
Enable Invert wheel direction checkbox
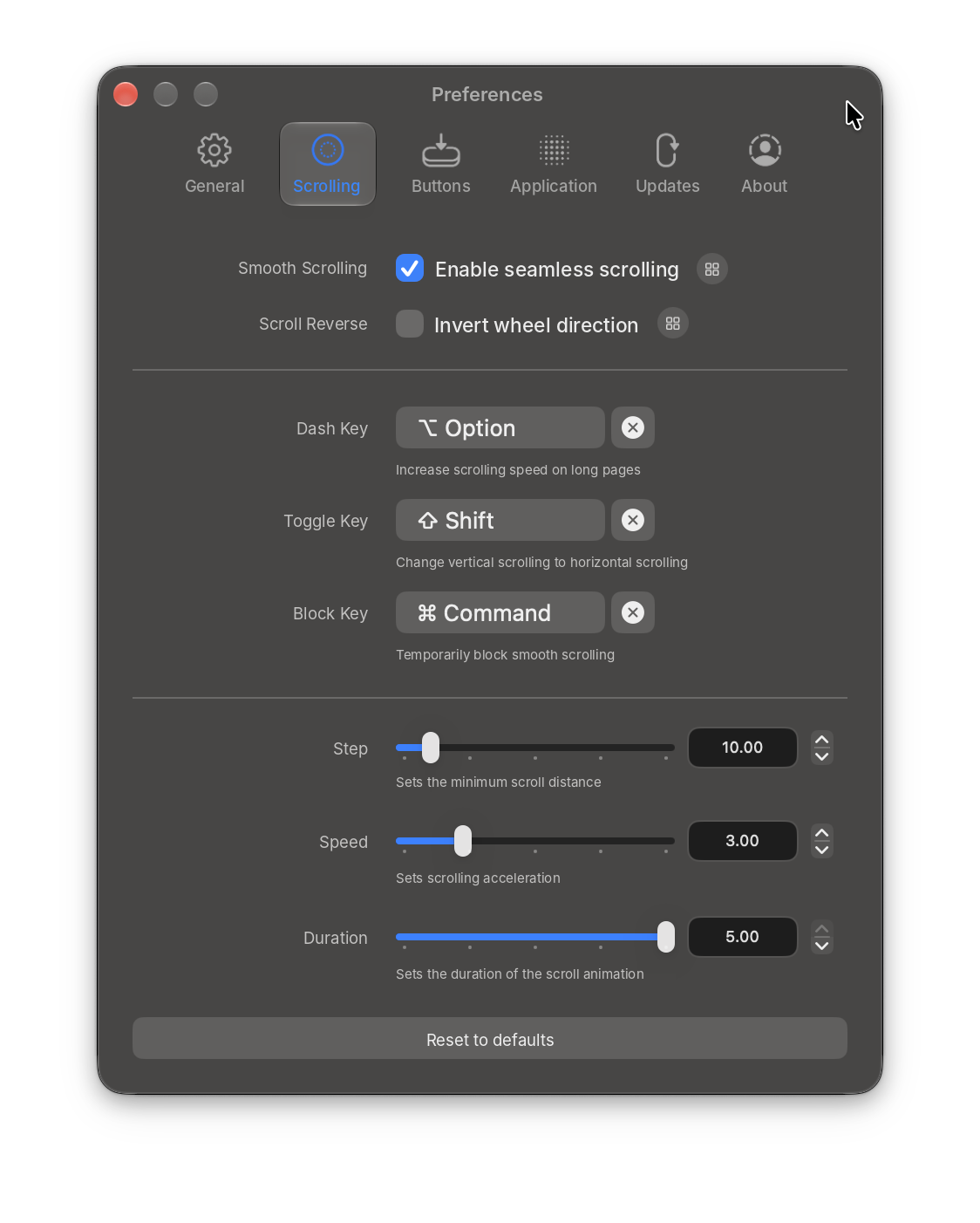[x=410, y=324]
